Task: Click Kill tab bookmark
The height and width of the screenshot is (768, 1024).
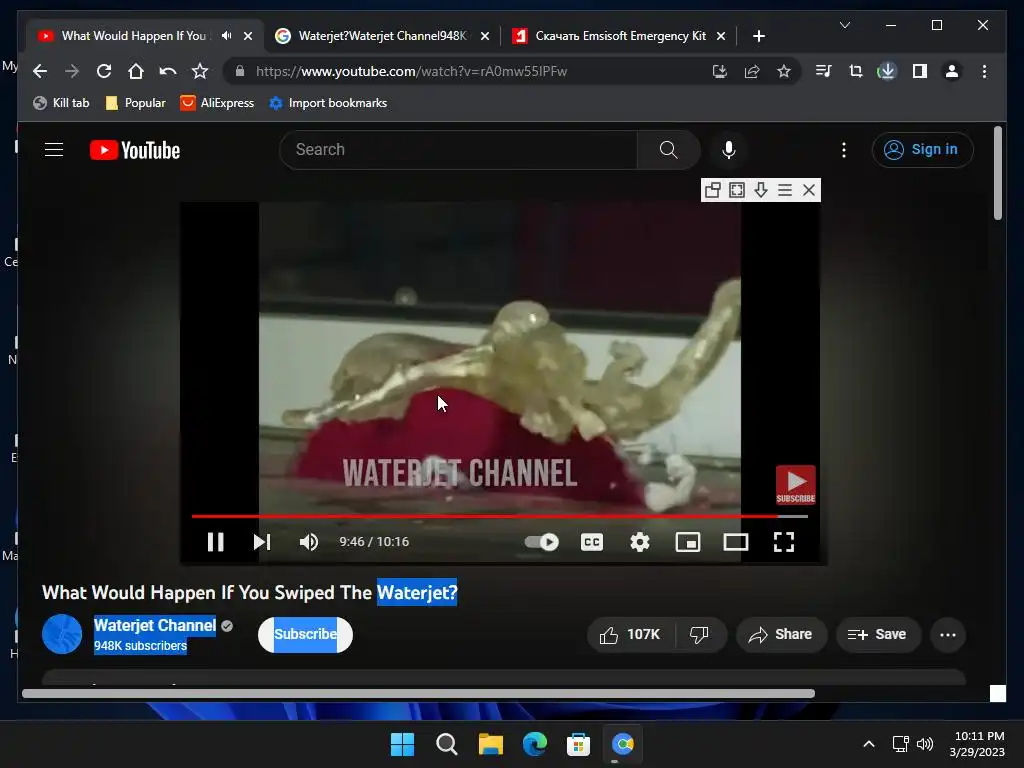Action: click(61, 103)
